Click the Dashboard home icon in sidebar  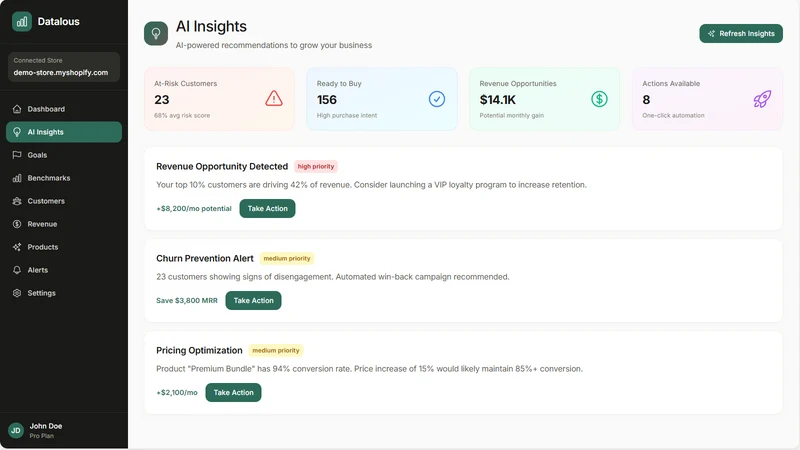(17, 109)
